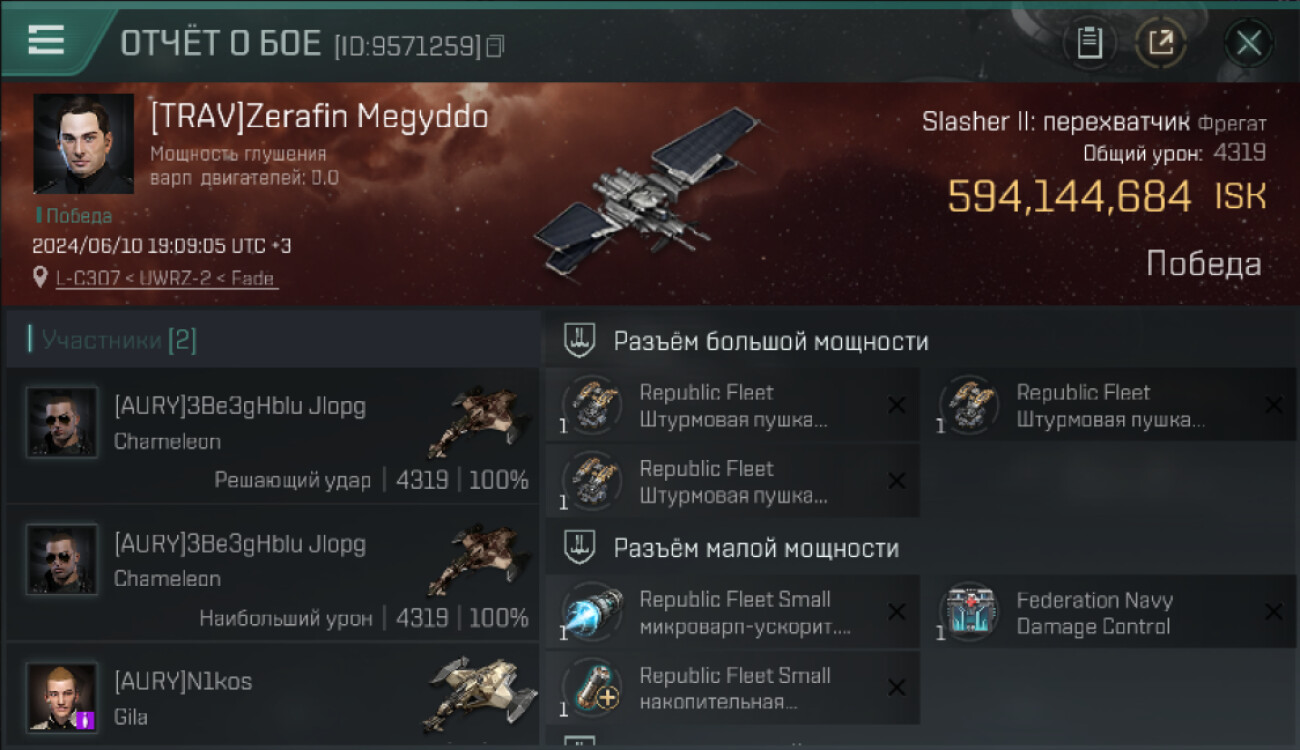This screenshot has width=1300, height=750.
Task: Click the clipboard report icon
Action: [x=1089, y=43]
